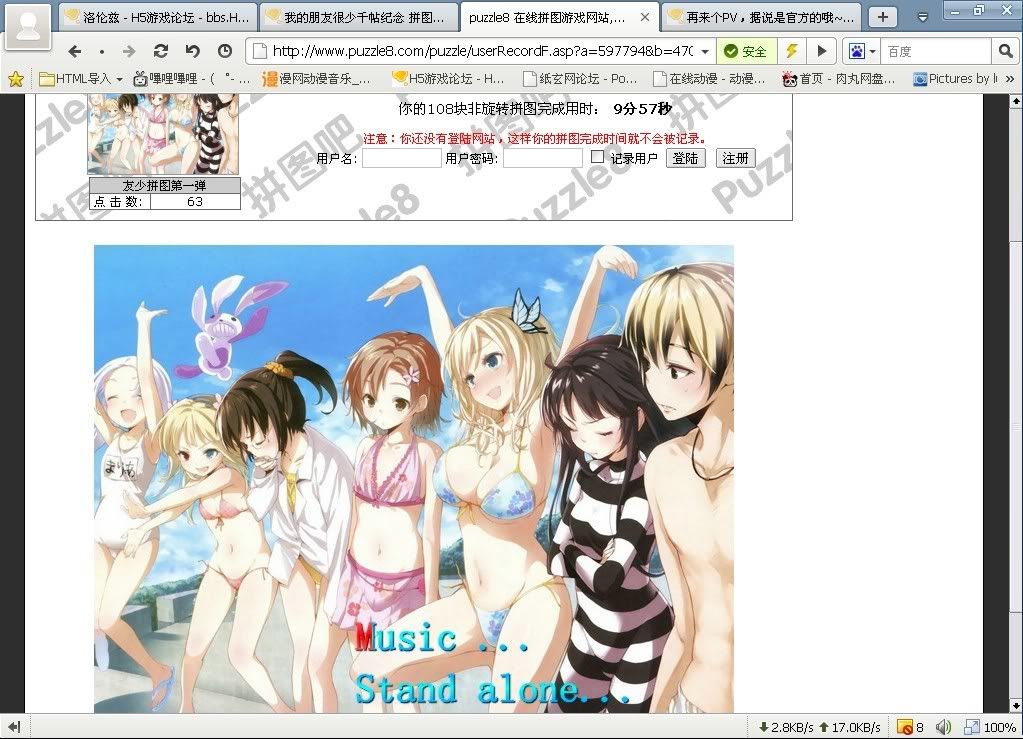The width and height of the screenshot is (1023, 739).
Task: Open the 在线动漫 bookmark
Action: tap(709, 79)
